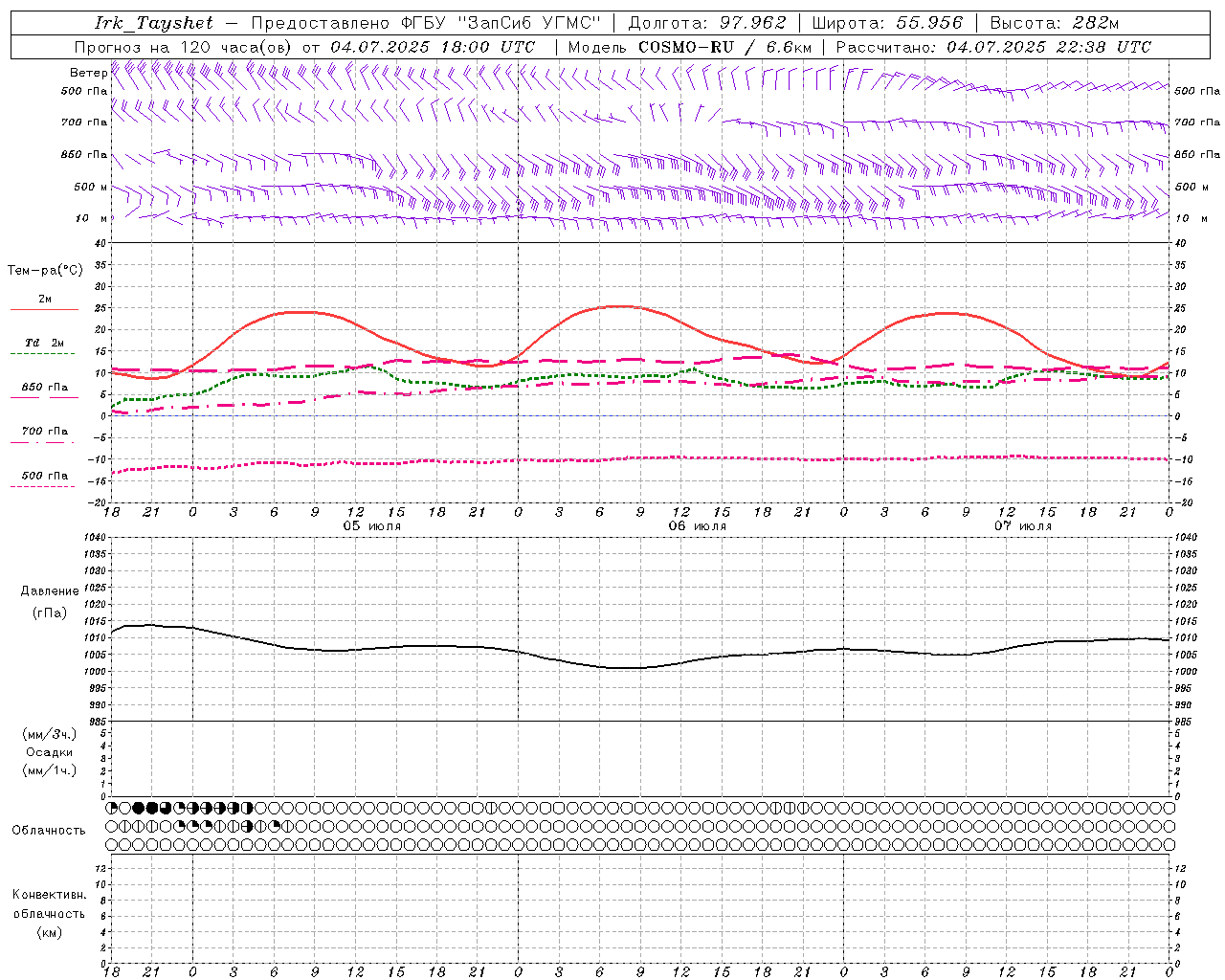
Task: Select the '(мм/3ч.)' precipitation unit label
Action: coord(50,734)
